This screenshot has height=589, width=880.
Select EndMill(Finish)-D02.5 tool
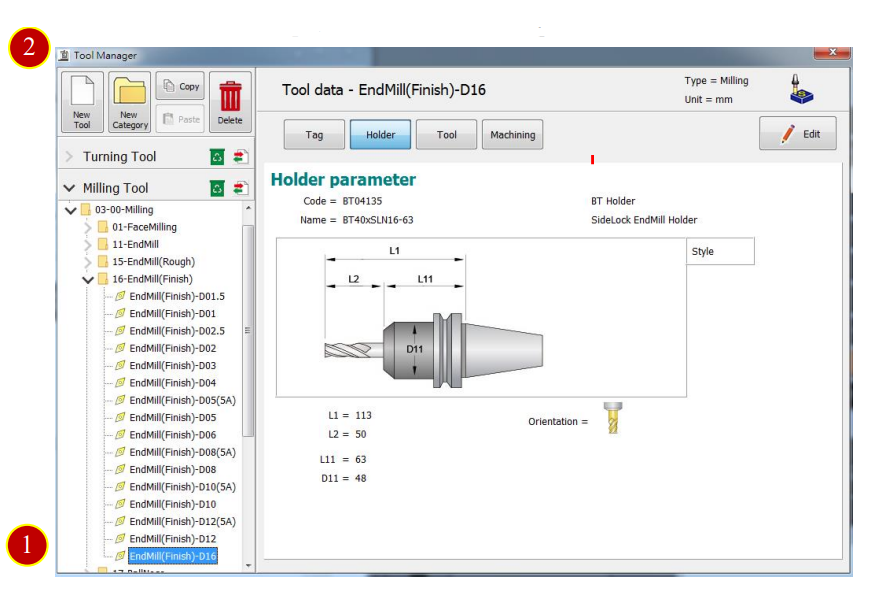point(177,331)
